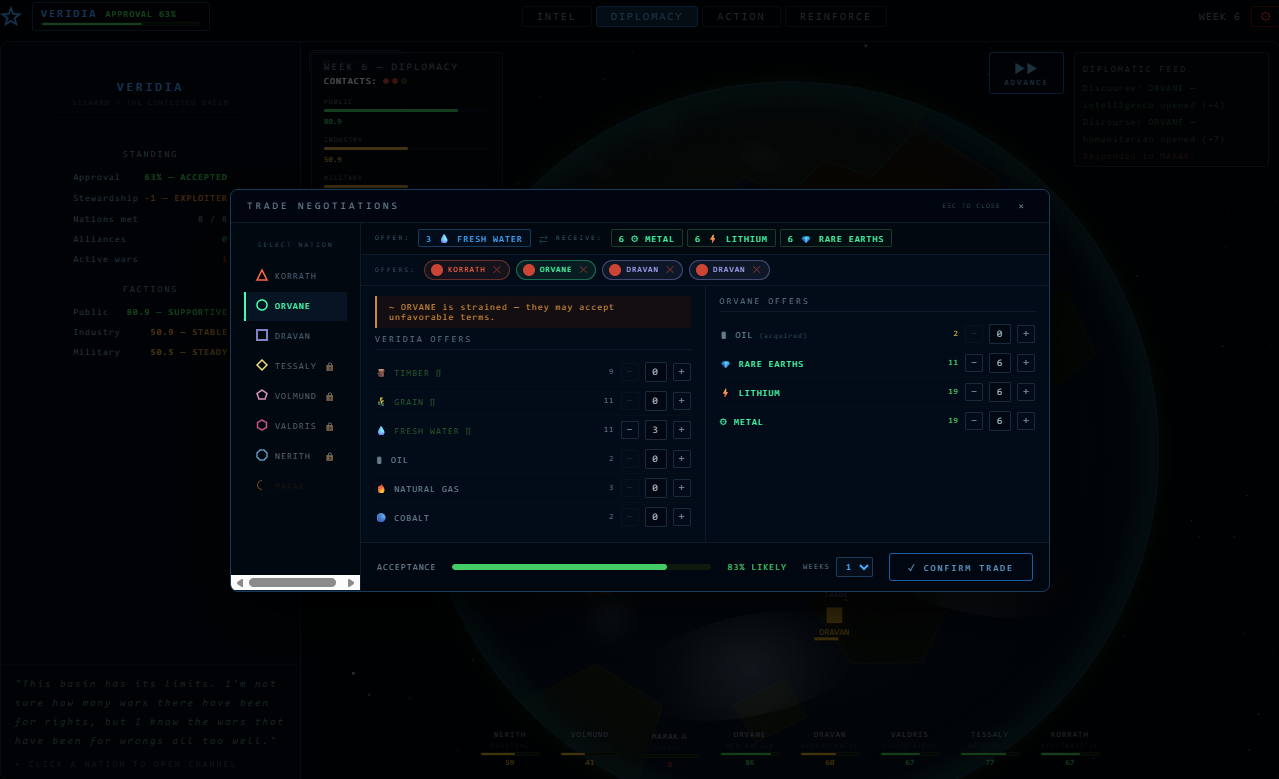Click the Lithium bolt icon in Orvane offers

coord(726,393)
